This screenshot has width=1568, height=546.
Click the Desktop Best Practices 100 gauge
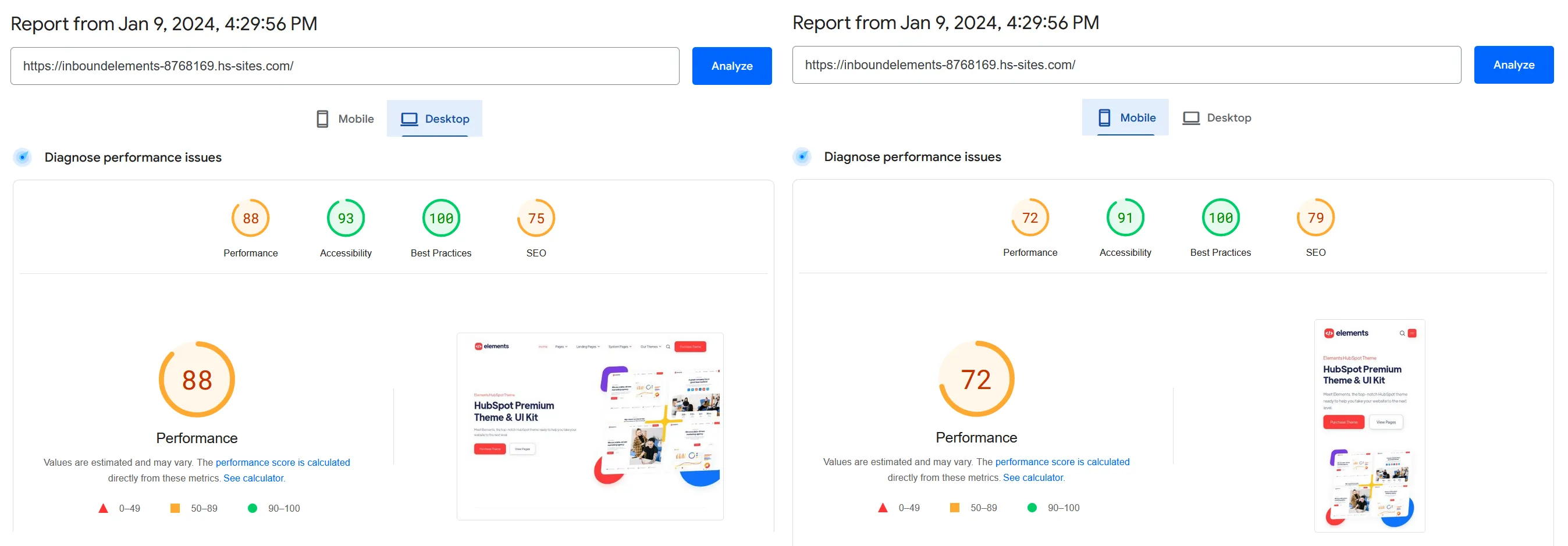point(440,218)
